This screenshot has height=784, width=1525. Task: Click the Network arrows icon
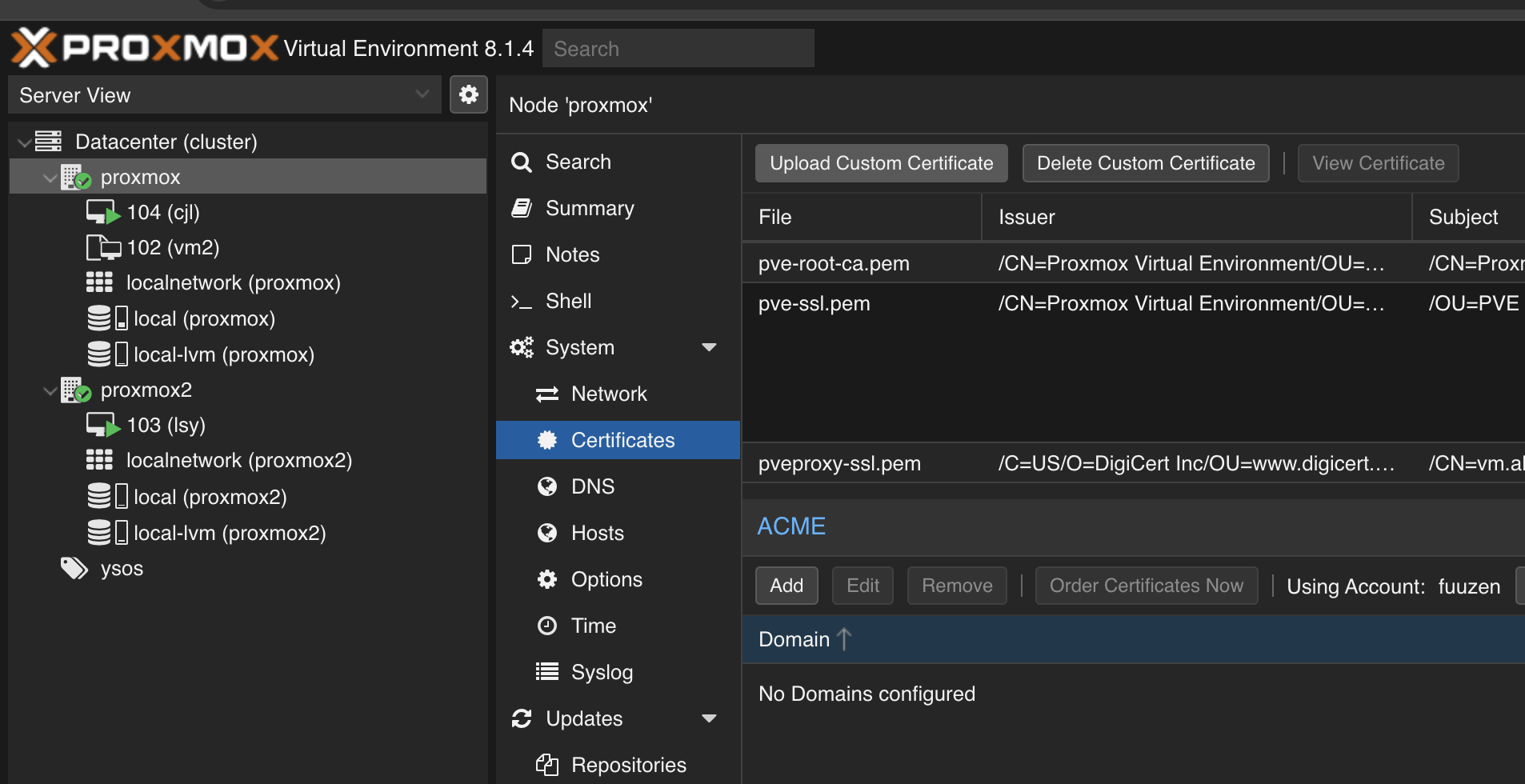pos(547,394)
